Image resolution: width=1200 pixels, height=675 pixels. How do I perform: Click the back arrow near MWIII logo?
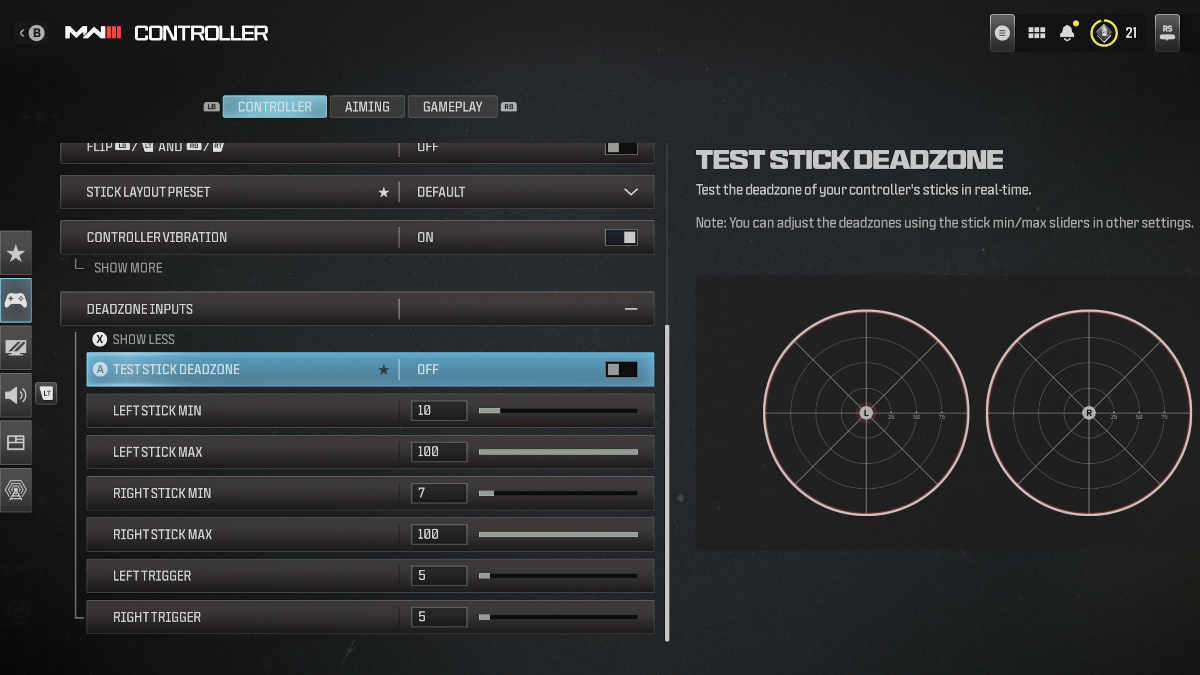pyautogui.click(x=21, y=32)
